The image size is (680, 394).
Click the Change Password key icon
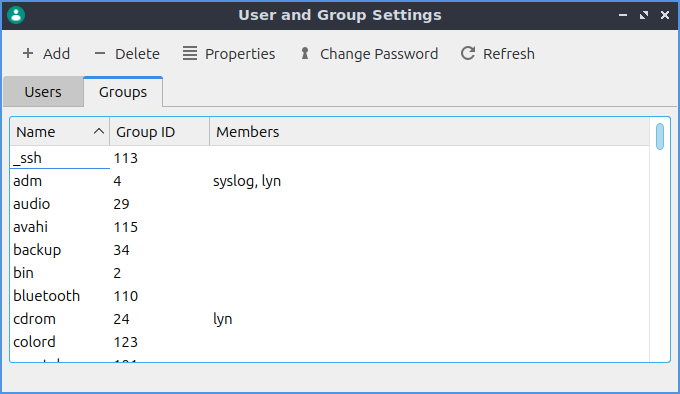click(305, 53)
